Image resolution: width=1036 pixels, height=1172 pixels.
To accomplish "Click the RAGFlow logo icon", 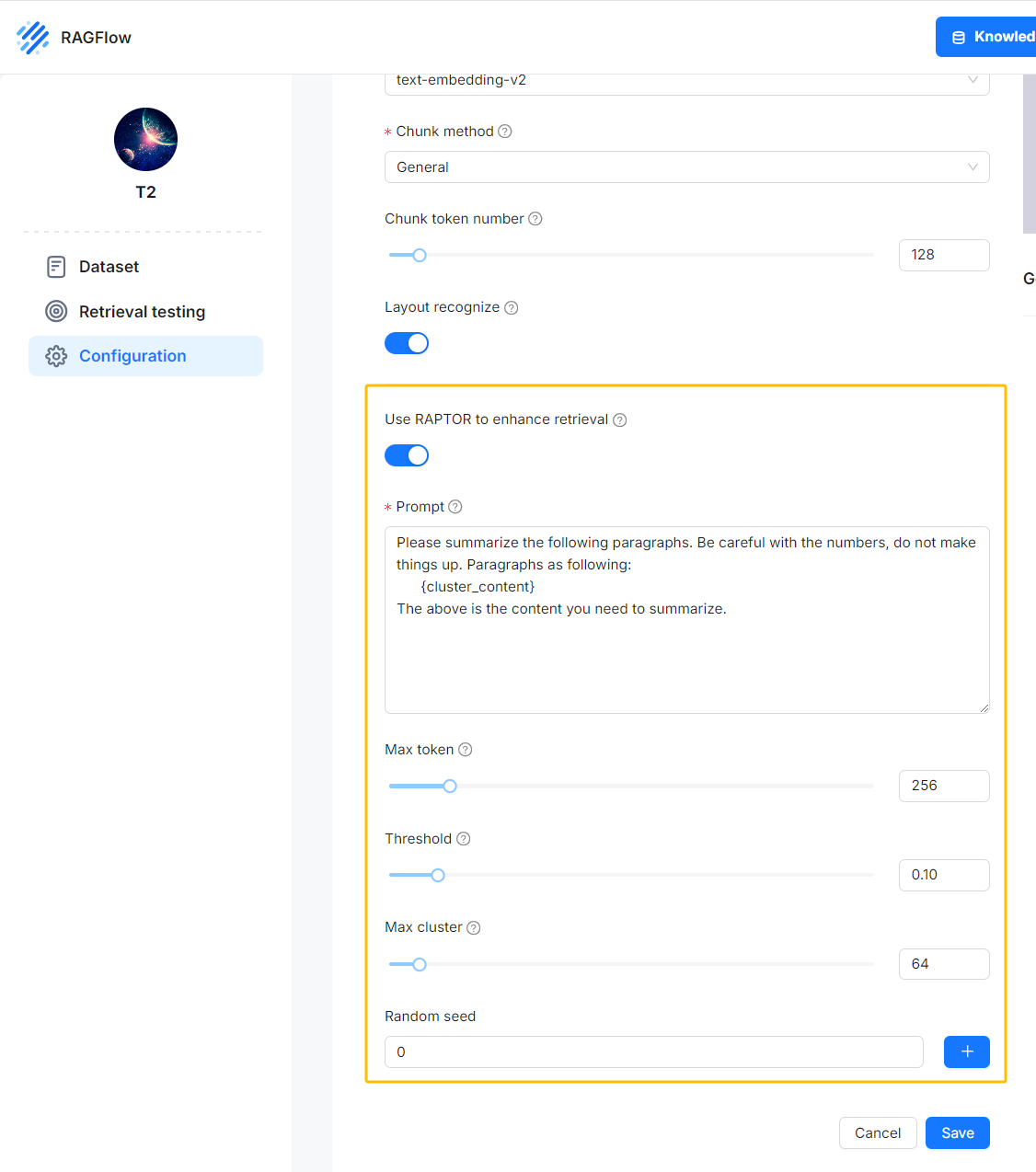I will click(x=33, y=38).
